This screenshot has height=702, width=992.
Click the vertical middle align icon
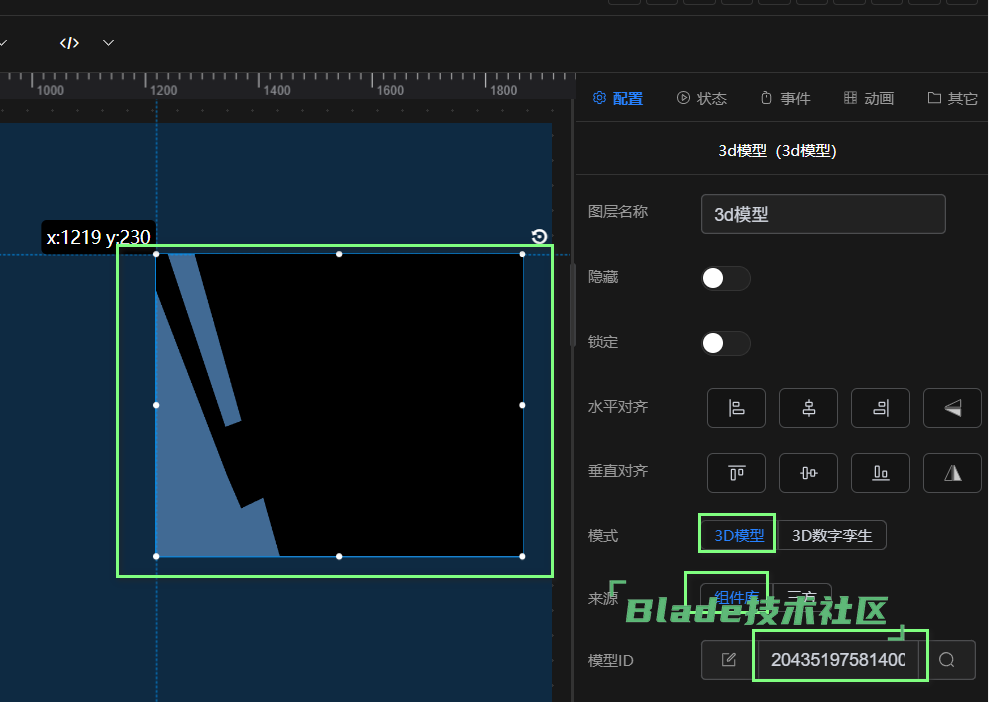808,473
